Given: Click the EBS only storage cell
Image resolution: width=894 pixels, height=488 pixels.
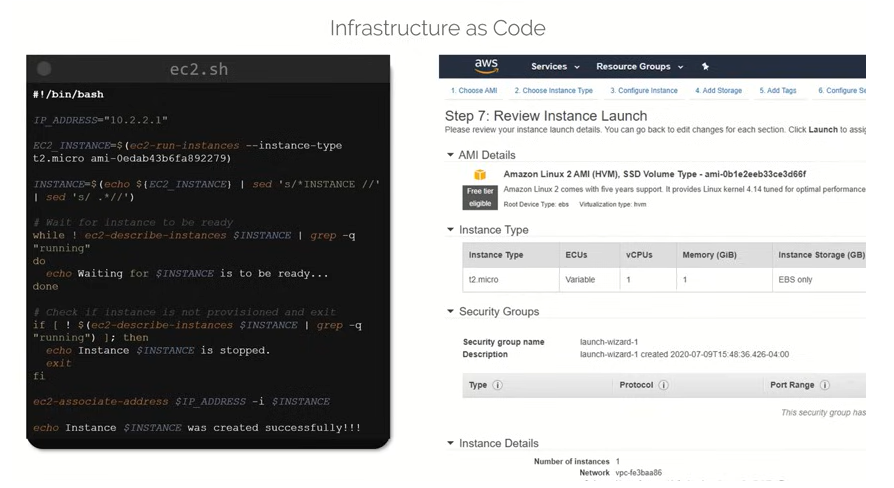Looking at the screenshot, I should point(795,280).
